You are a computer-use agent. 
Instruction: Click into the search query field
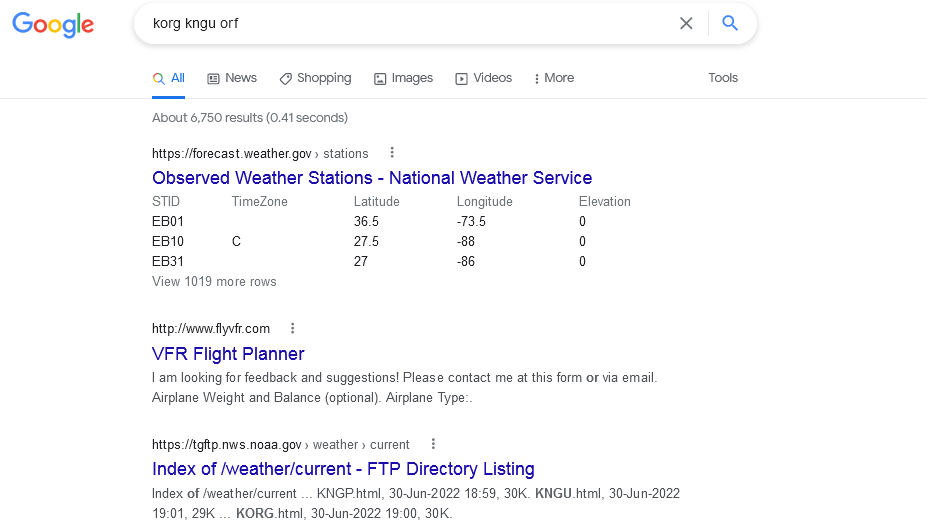click(x=400, y=23)
